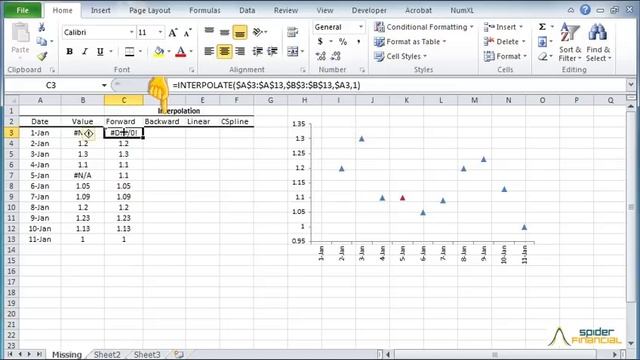Open Excel Help question mark

click(585, 10)
